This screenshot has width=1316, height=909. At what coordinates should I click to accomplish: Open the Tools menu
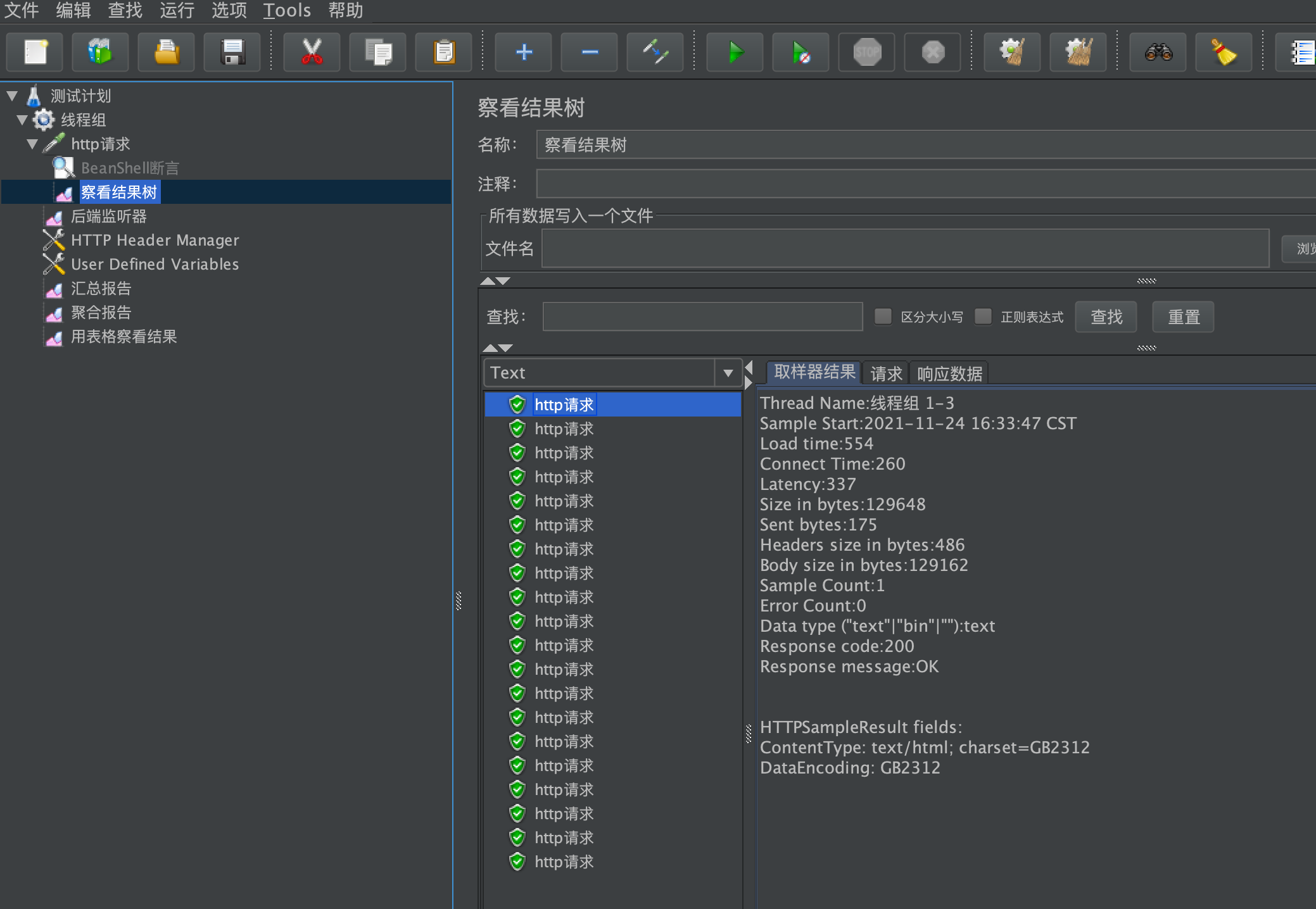tap(287, 11)
